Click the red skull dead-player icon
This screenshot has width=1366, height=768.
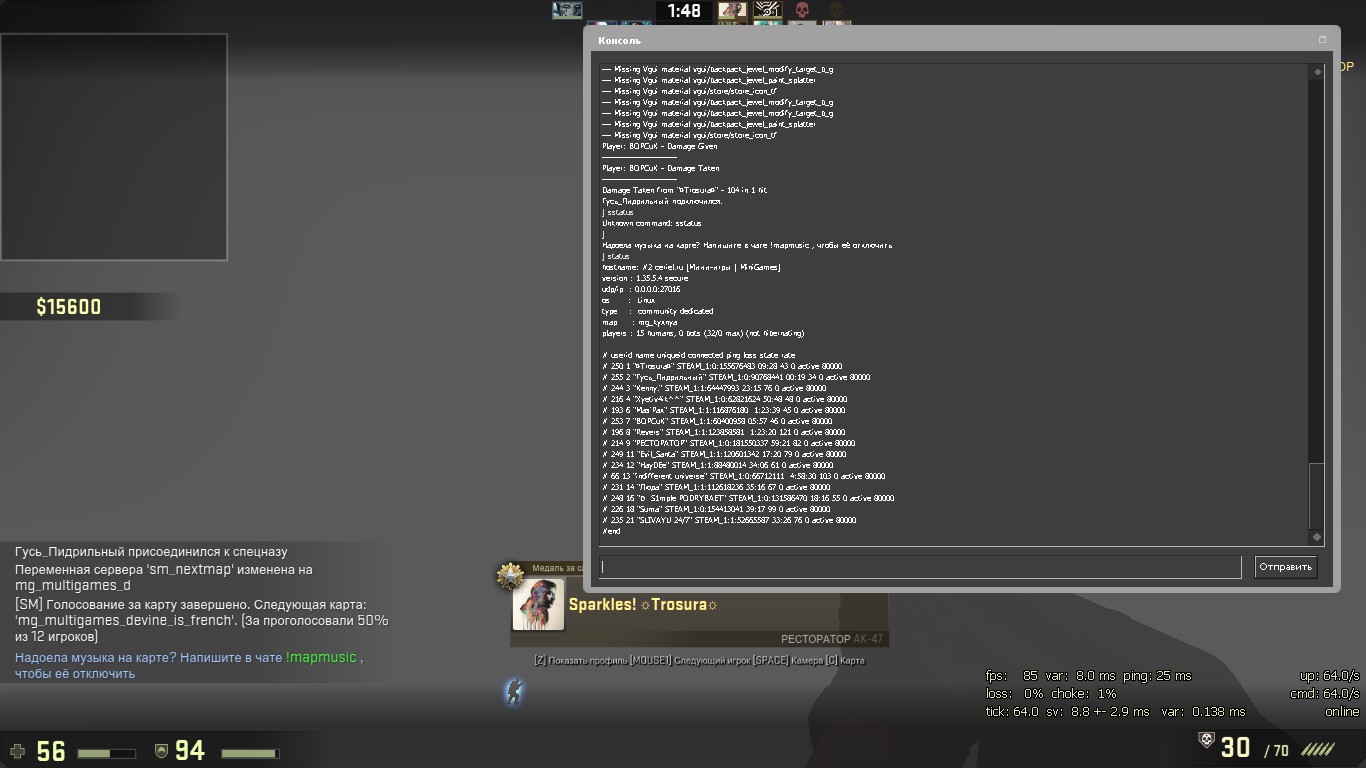pyautogui.click(x=801, y=10)
